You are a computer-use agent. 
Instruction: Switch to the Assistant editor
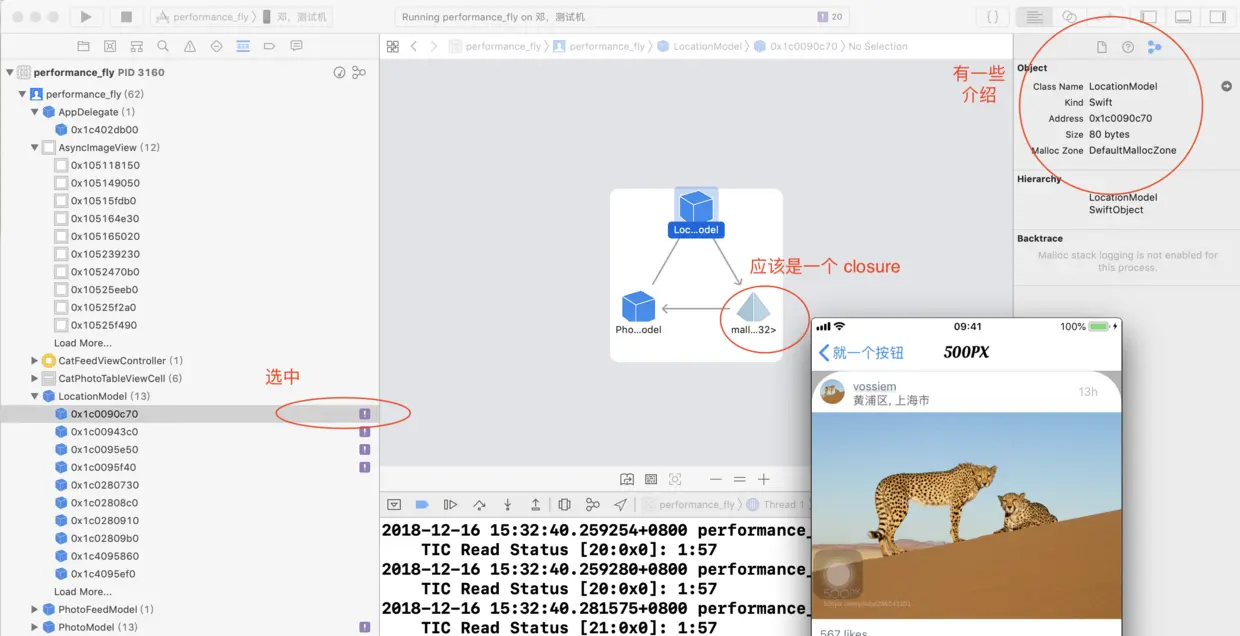click(1069, 17)
